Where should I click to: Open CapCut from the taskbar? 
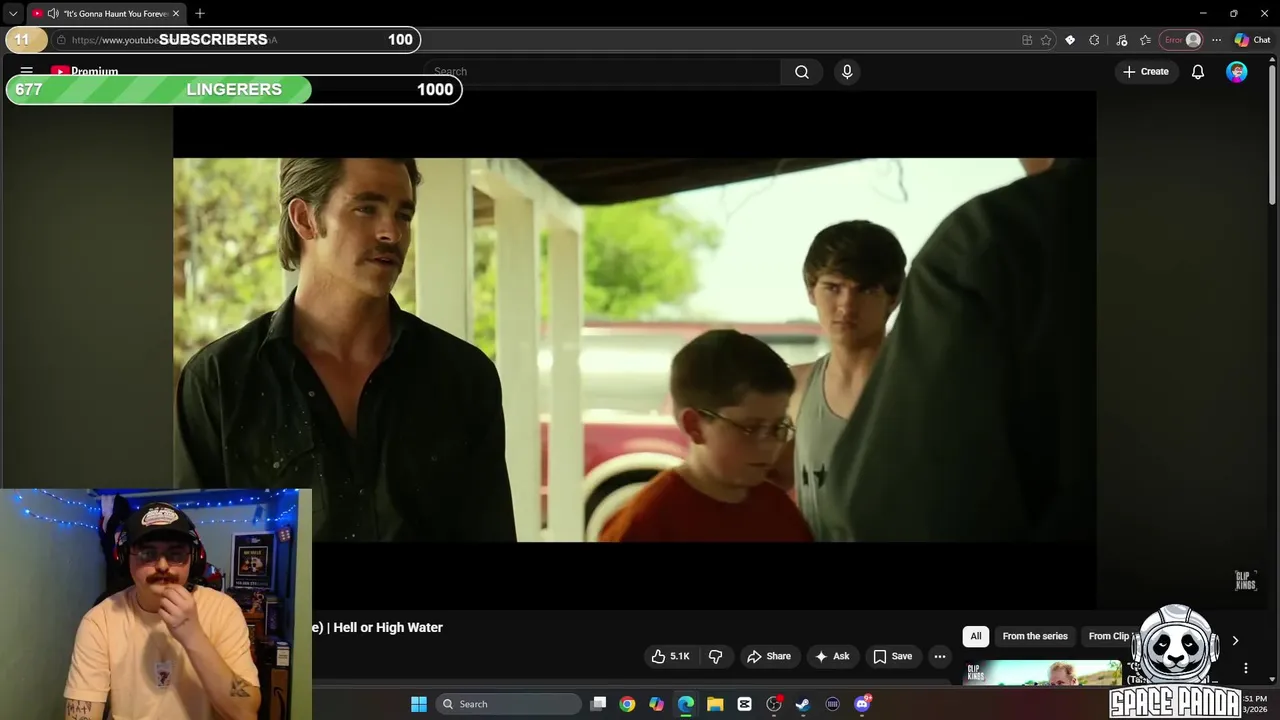pos(744,704)
